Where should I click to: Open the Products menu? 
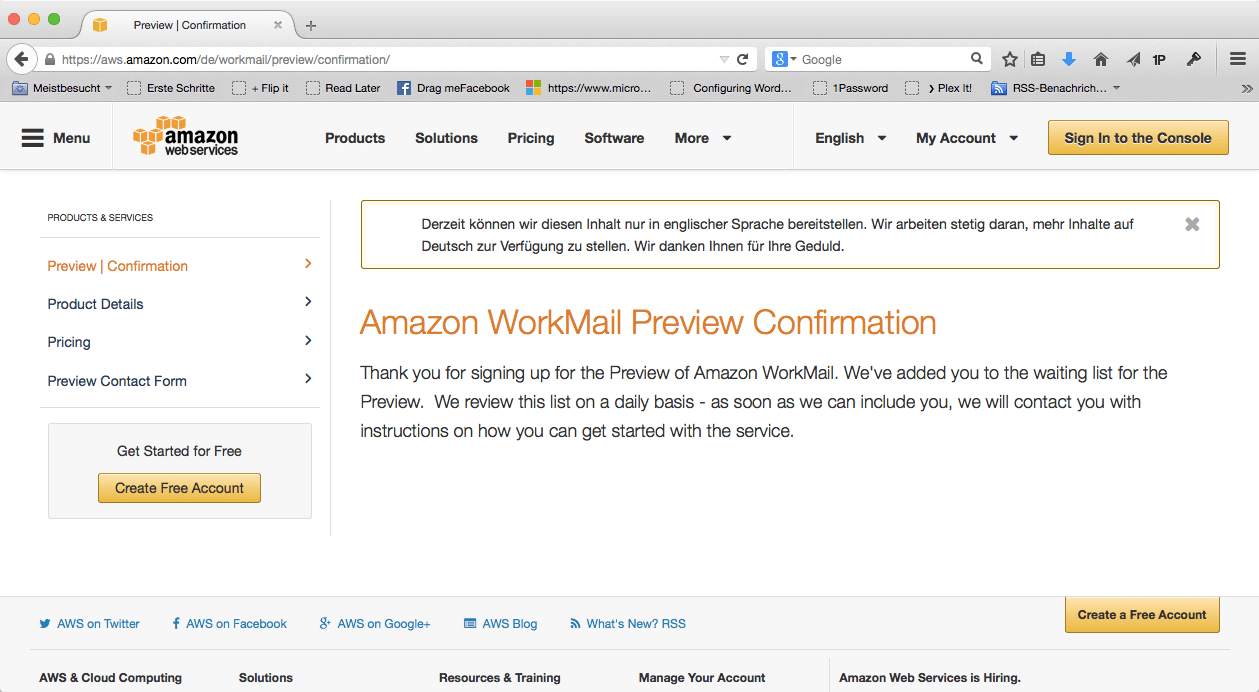pos(355,138)
